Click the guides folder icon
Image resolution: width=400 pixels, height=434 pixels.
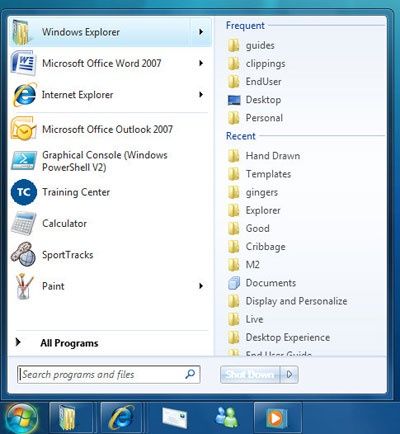pos(234,46)
